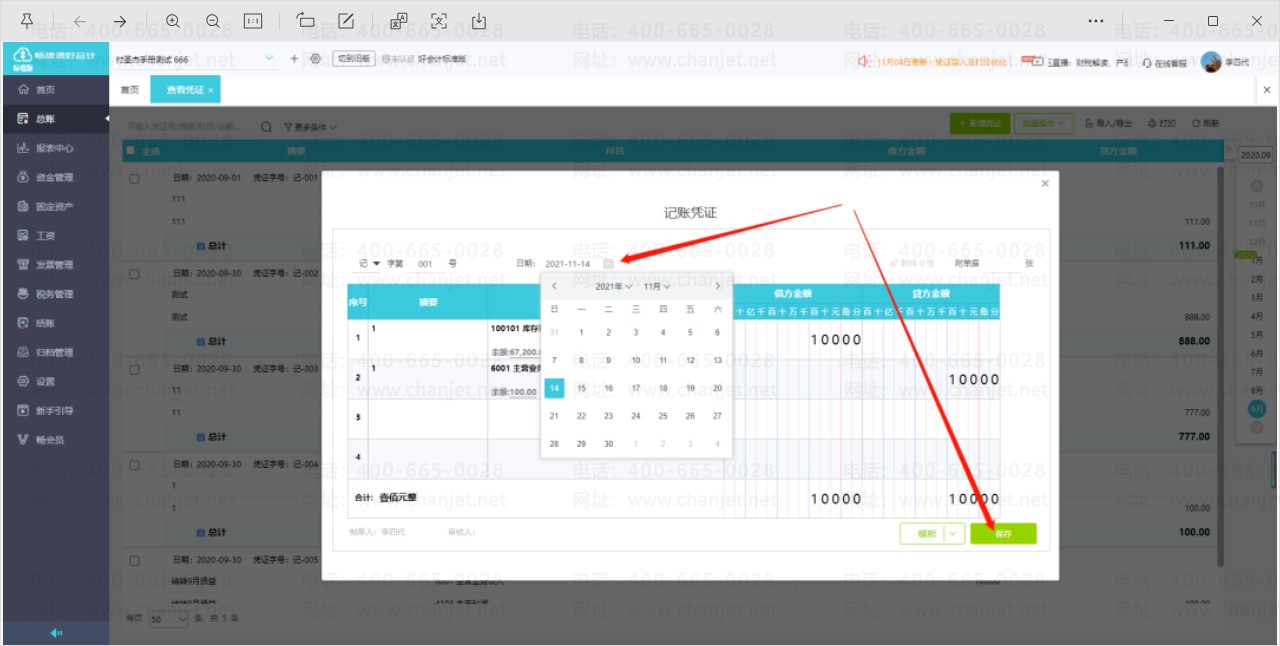This screenshot has height=646, width=1280.
Task: Open the 11月 month dropdown in calendar
Action: [657, 286]
